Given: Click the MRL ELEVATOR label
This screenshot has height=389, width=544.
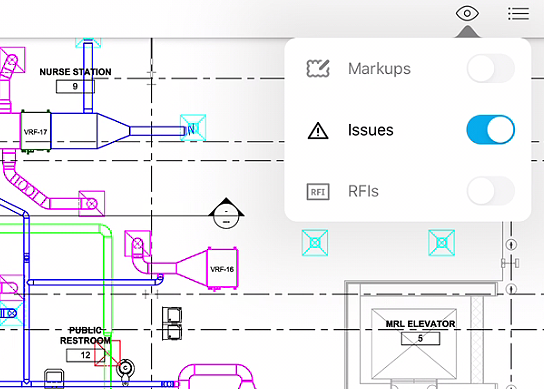Looking at the screenshot, I should [x=420, y=324].
